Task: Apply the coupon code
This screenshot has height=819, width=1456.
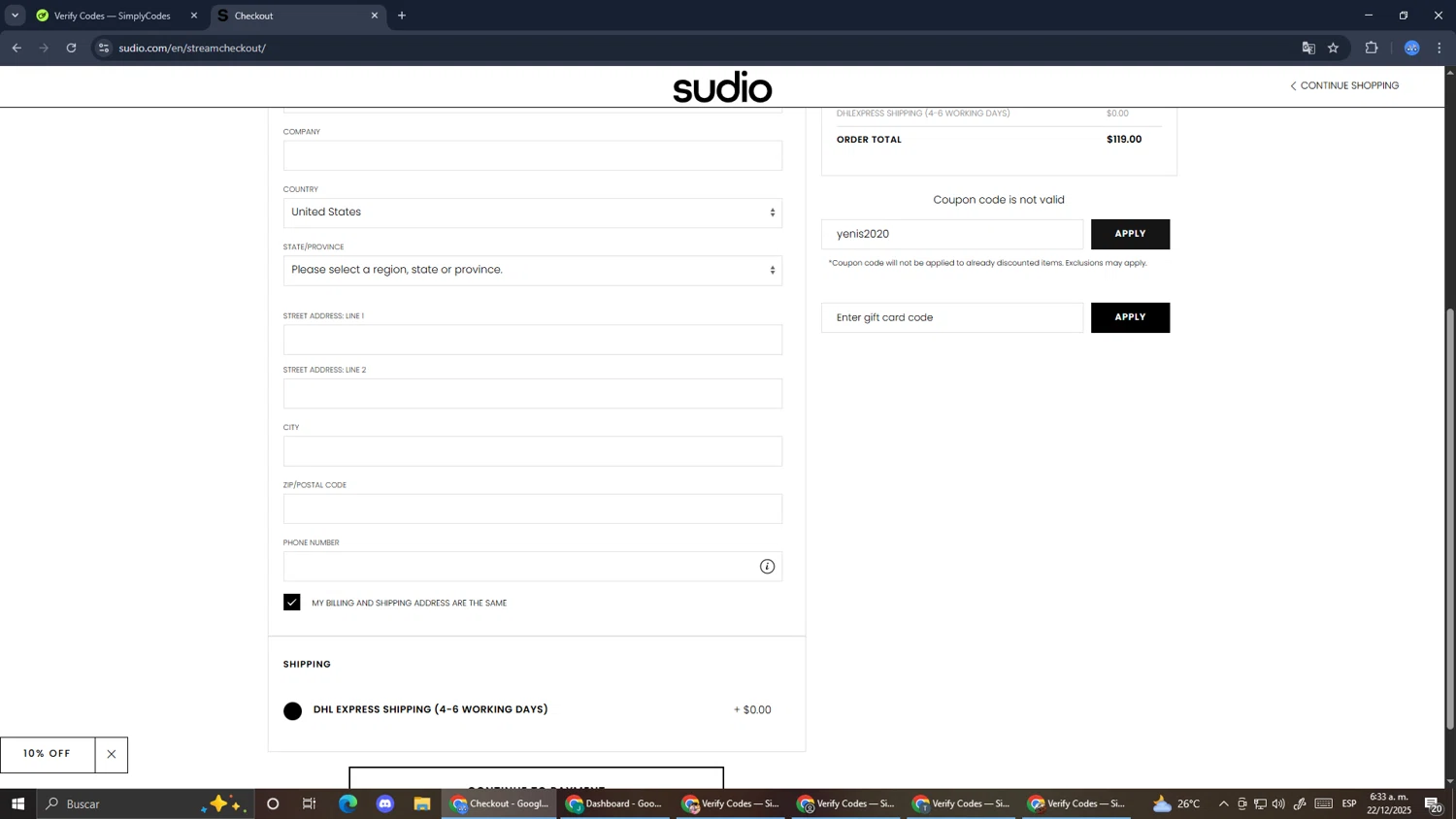Action: (1130, 234)
